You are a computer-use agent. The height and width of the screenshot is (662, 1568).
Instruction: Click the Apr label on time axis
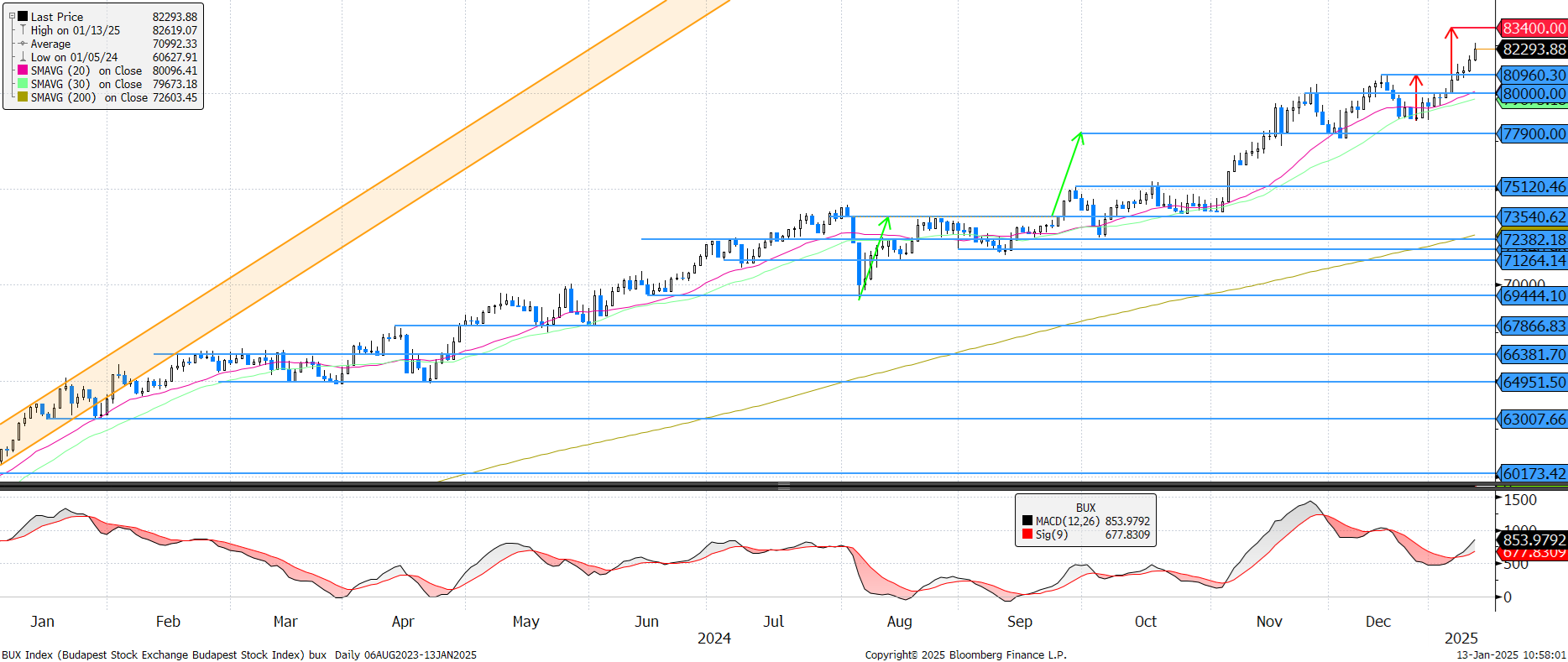[x=403, y=622]
